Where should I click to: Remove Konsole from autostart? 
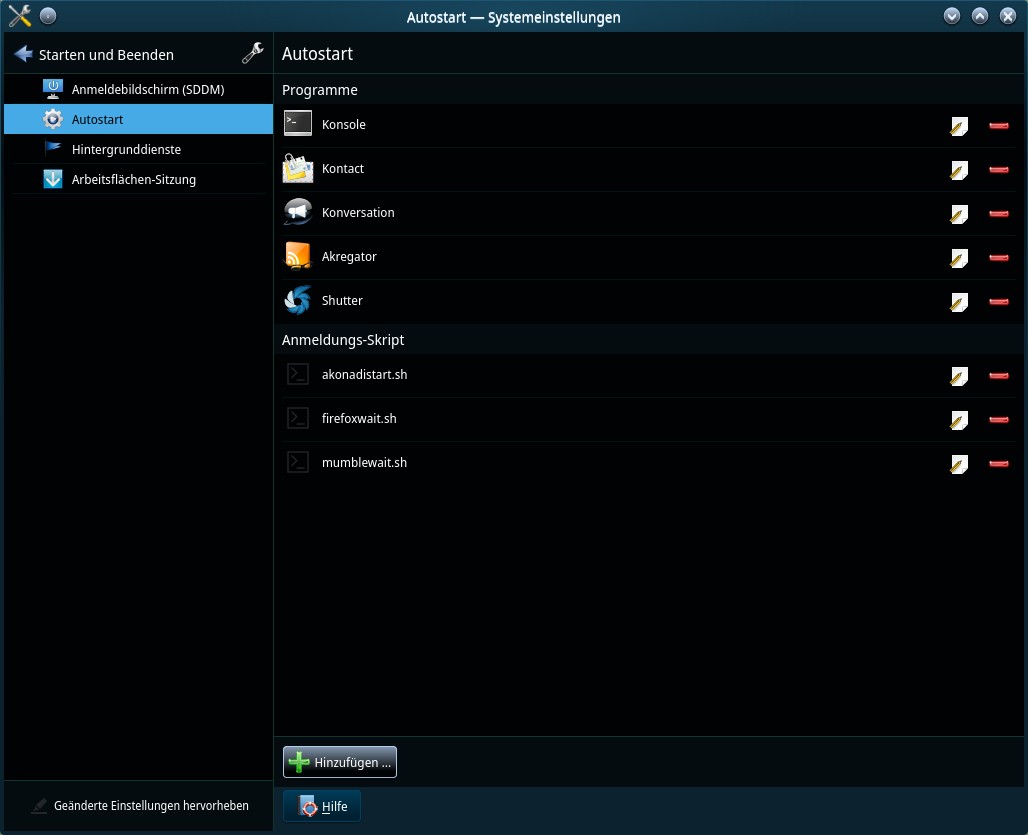tap(998, 126)
